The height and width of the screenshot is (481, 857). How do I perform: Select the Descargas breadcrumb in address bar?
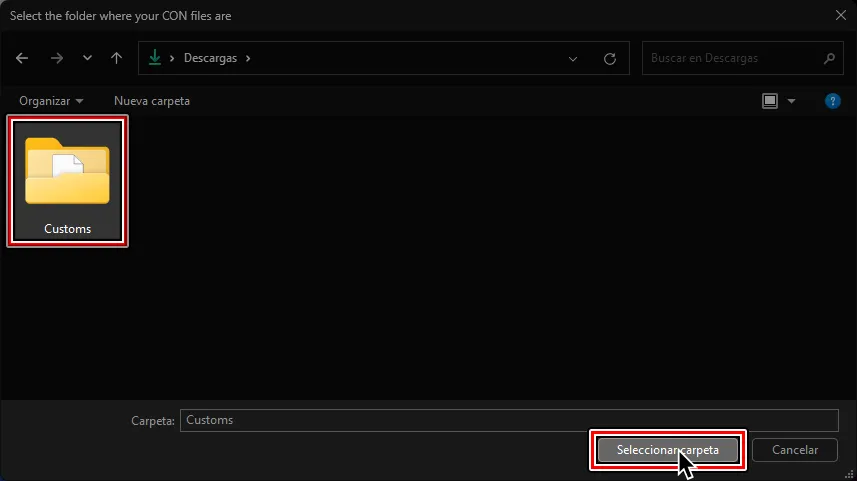(x=210, y=58)
